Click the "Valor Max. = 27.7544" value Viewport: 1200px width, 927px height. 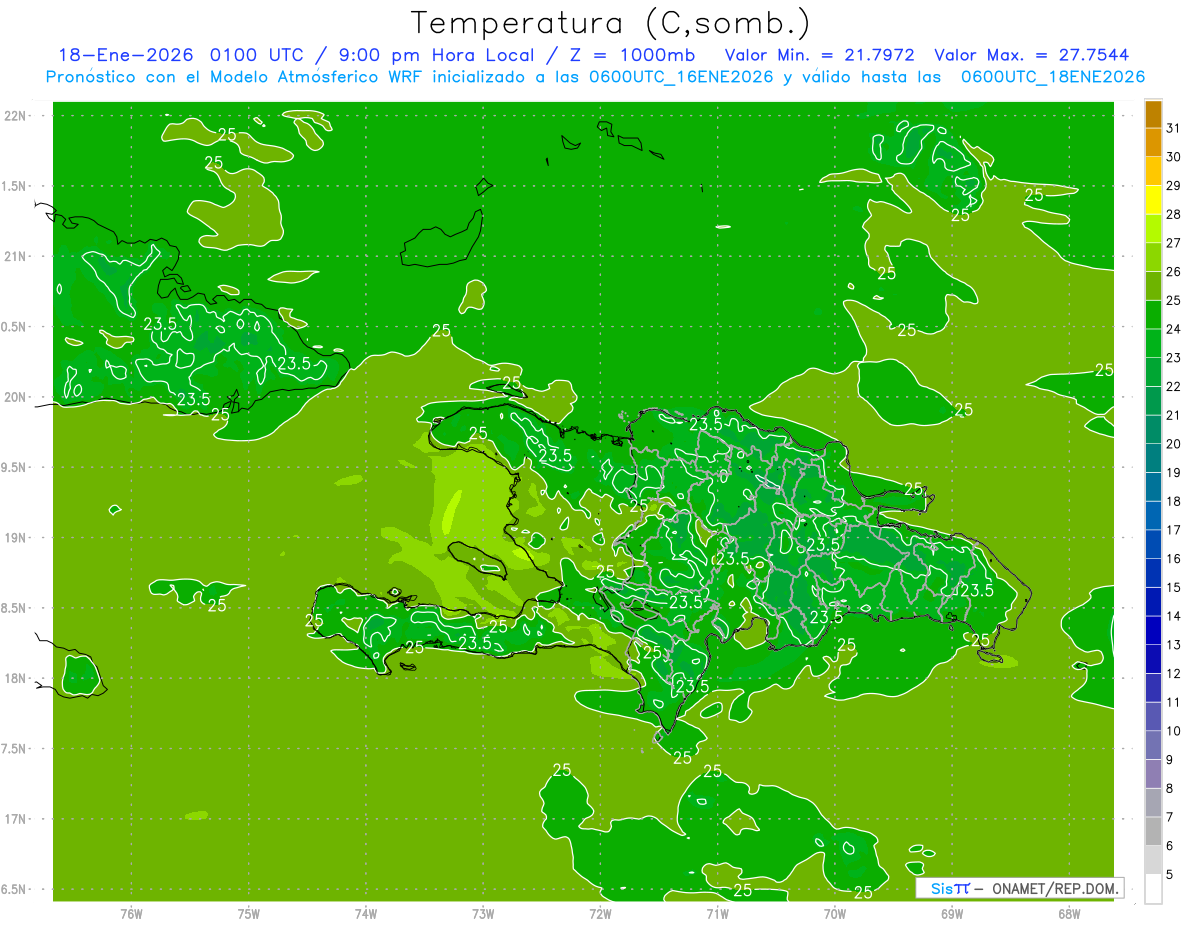tap(1032, 55)
